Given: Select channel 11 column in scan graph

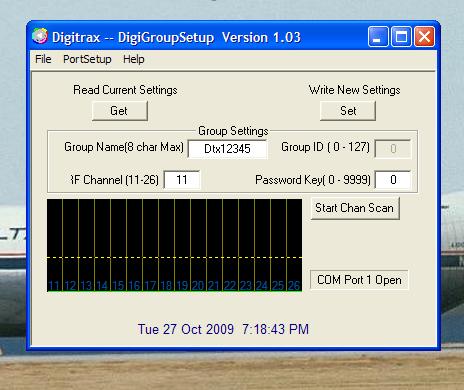Looking at the screenshot, I should click(x=55, y=245).
